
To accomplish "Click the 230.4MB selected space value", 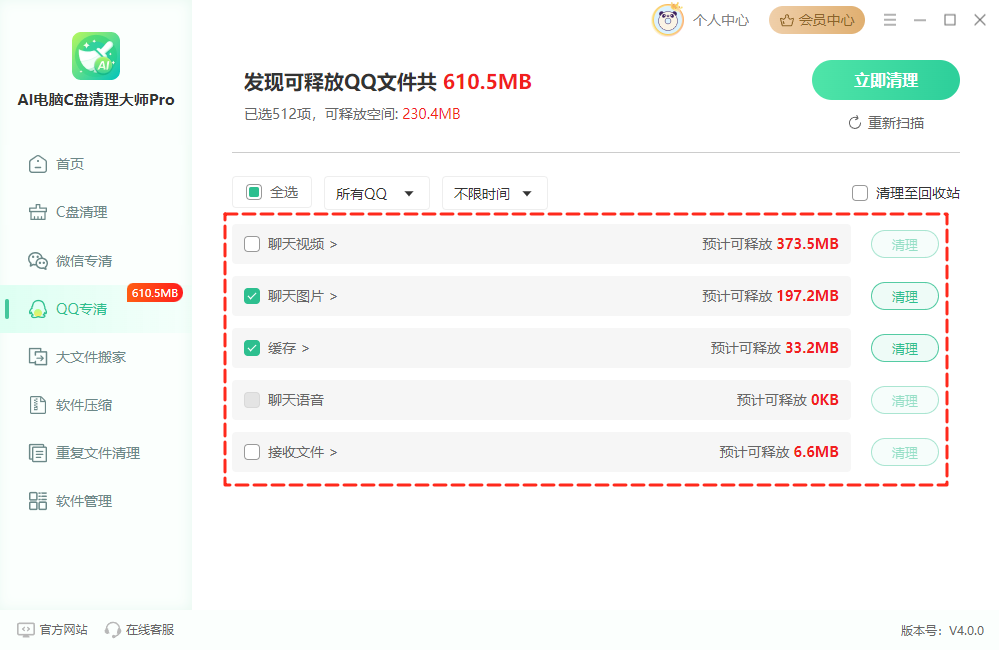I will (431, 114).
